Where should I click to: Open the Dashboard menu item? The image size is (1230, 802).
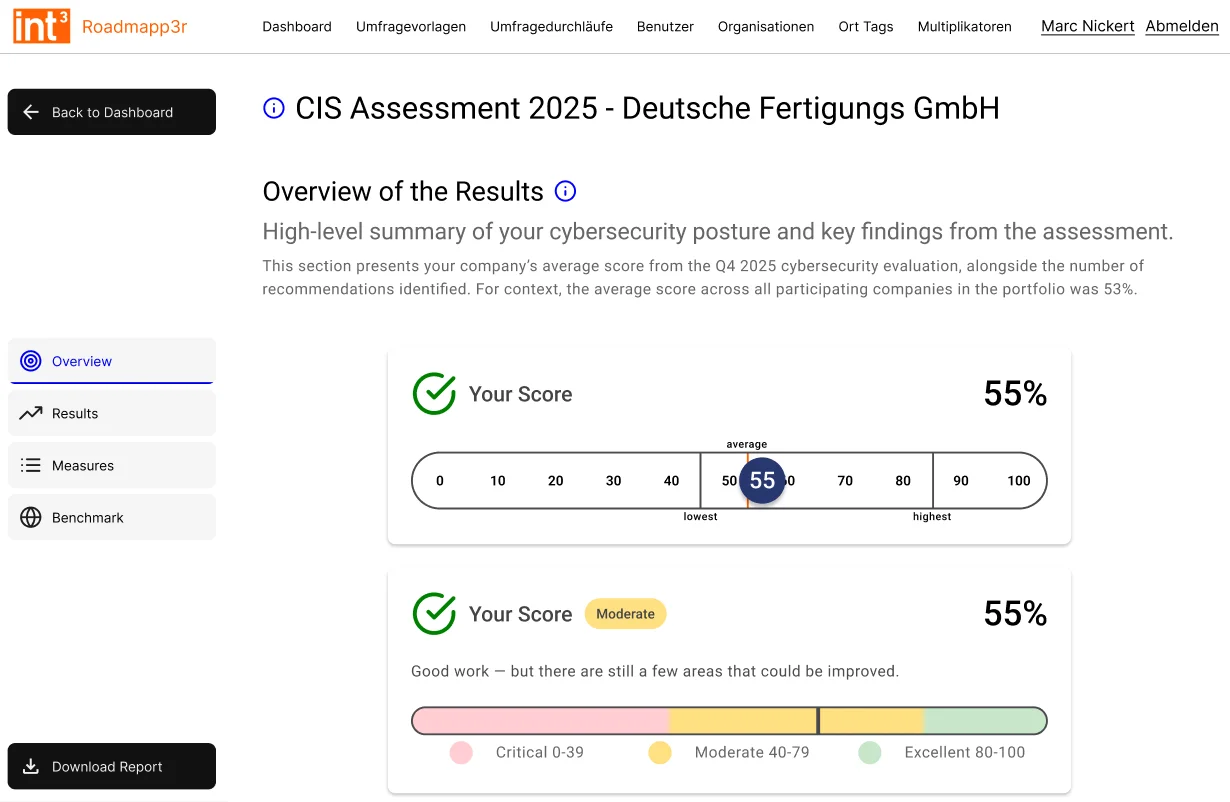[x=297, y=26]
